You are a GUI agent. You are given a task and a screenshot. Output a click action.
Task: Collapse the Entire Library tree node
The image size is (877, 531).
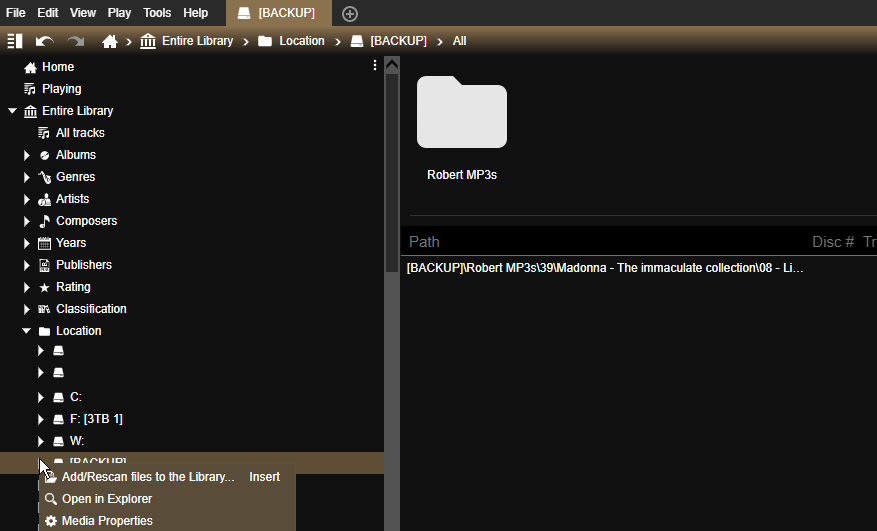[13, 111]
